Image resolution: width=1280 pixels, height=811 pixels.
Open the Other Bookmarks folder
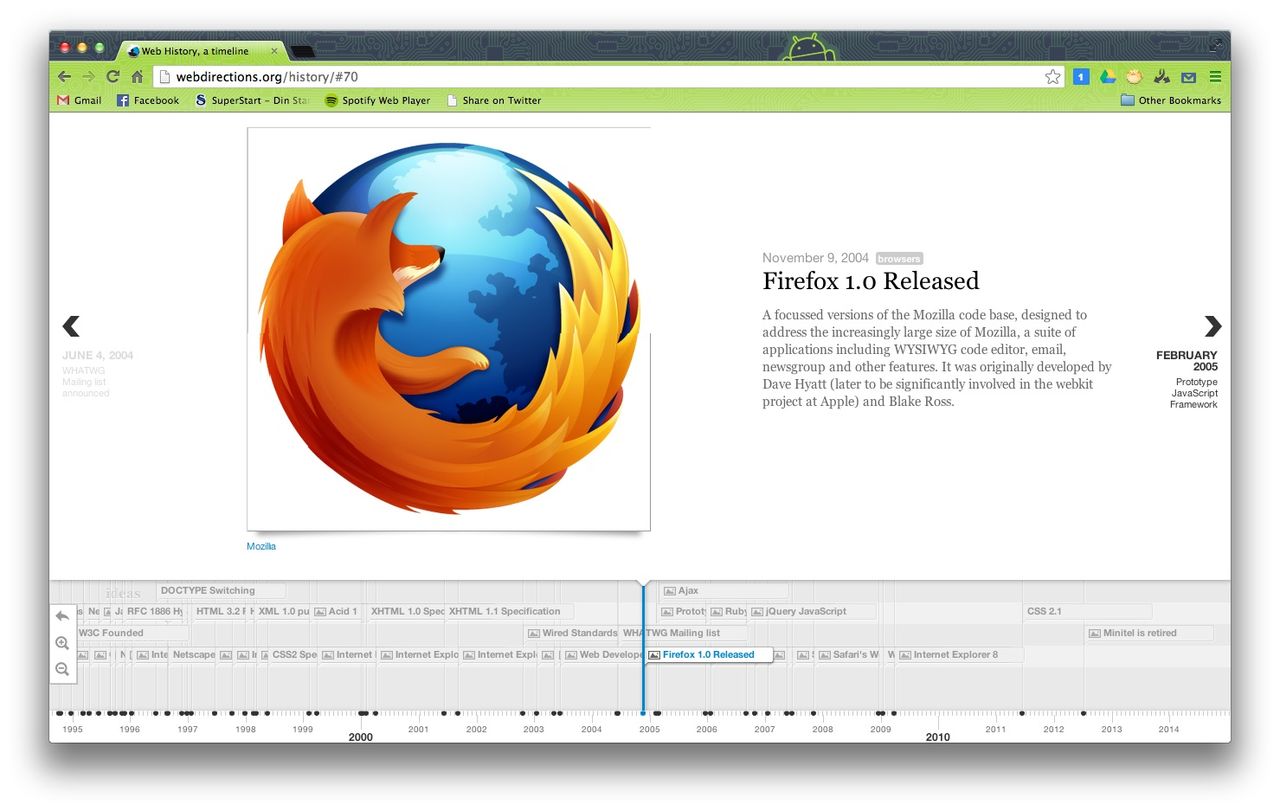(x=1171, y=100)
